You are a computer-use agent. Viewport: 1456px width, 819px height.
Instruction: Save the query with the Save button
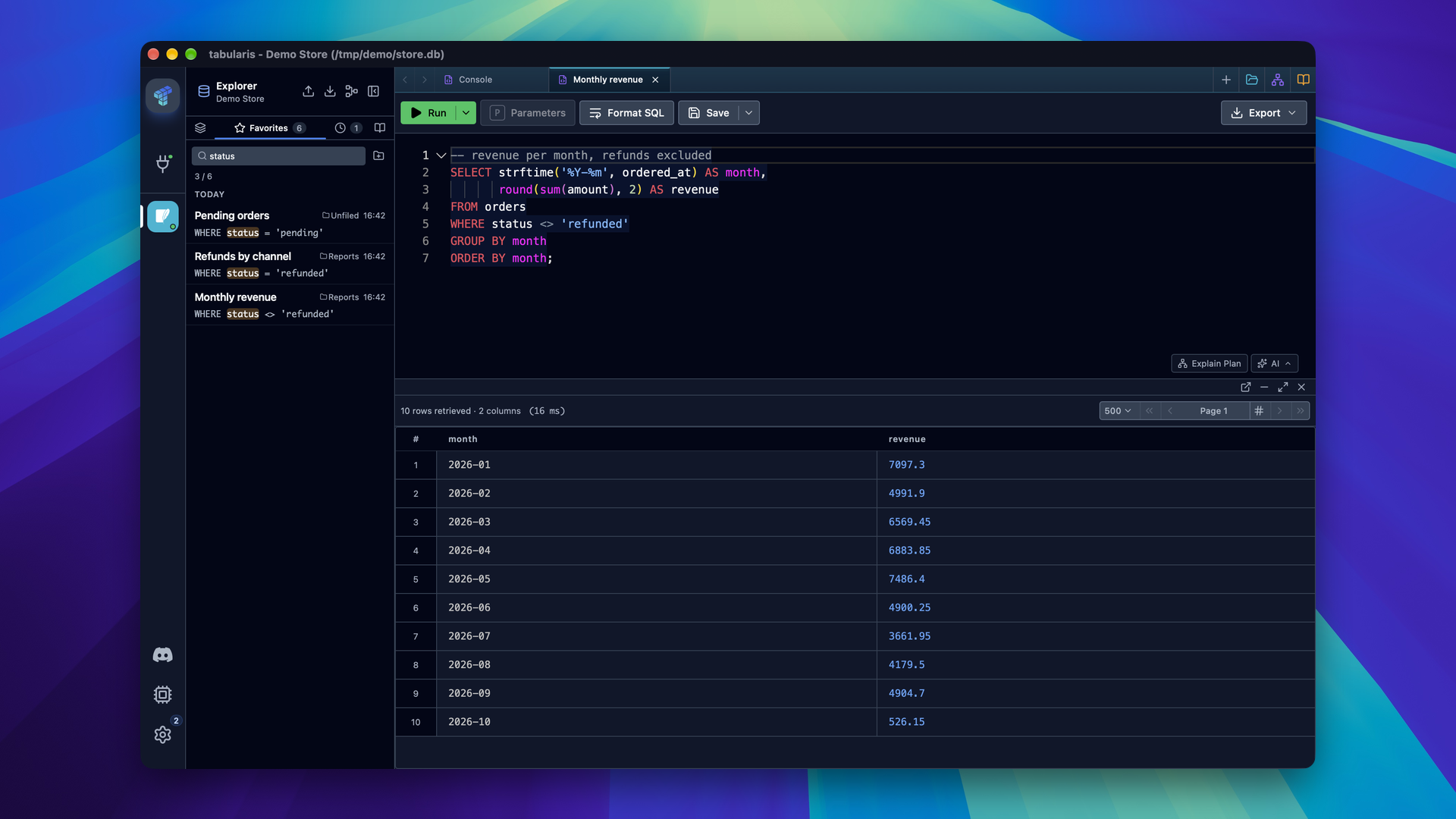click(x=708, y=113)
